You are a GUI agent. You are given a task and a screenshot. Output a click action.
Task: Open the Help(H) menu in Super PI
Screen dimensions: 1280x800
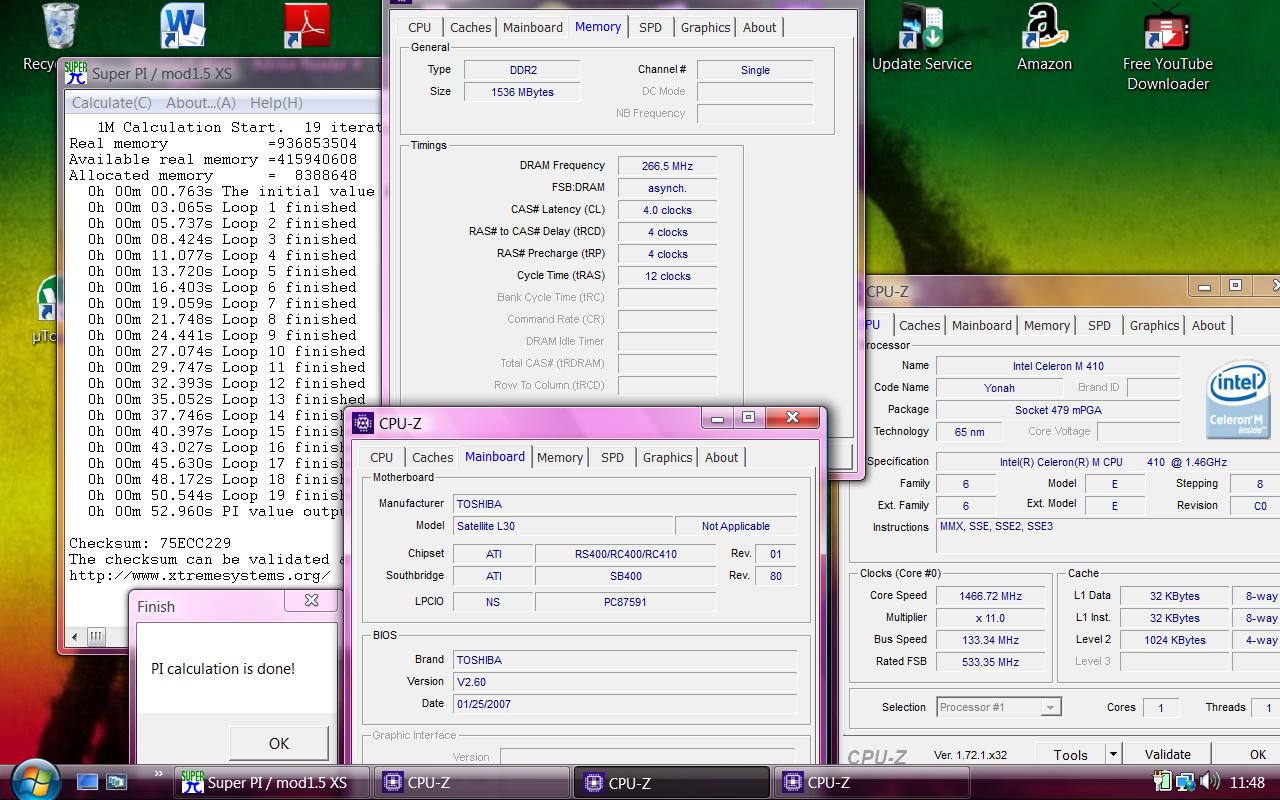[x=276, y=102]
